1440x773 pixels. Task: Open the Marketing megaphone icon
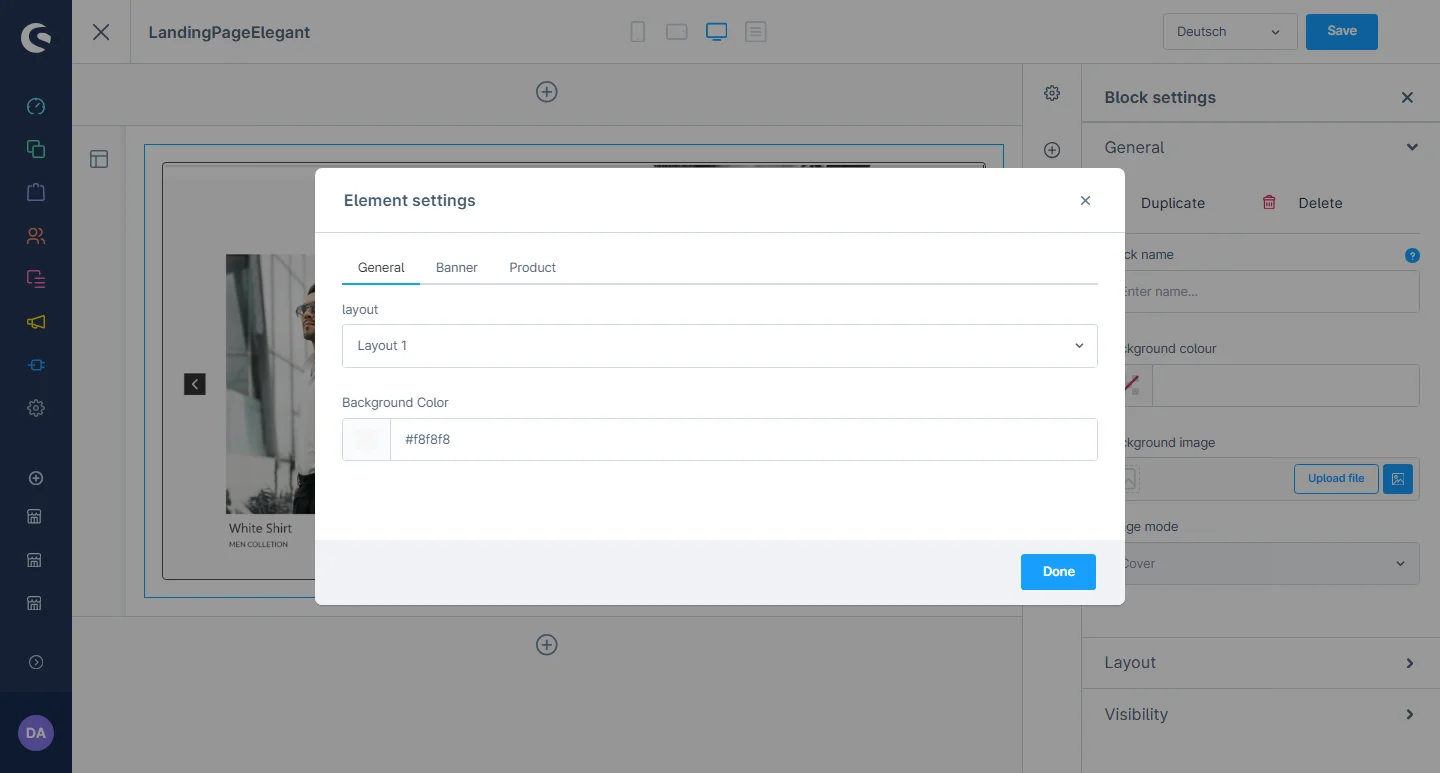(x=36, y=322)
